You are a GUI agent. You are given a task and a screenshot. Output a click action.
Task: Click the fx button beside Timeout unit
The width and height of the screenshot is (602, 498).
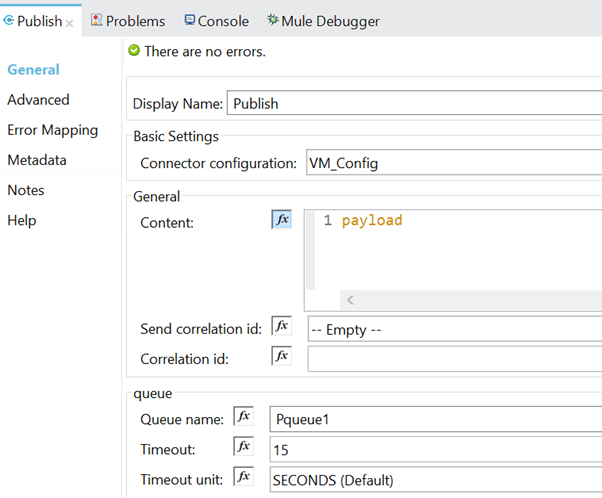[243, 477]
